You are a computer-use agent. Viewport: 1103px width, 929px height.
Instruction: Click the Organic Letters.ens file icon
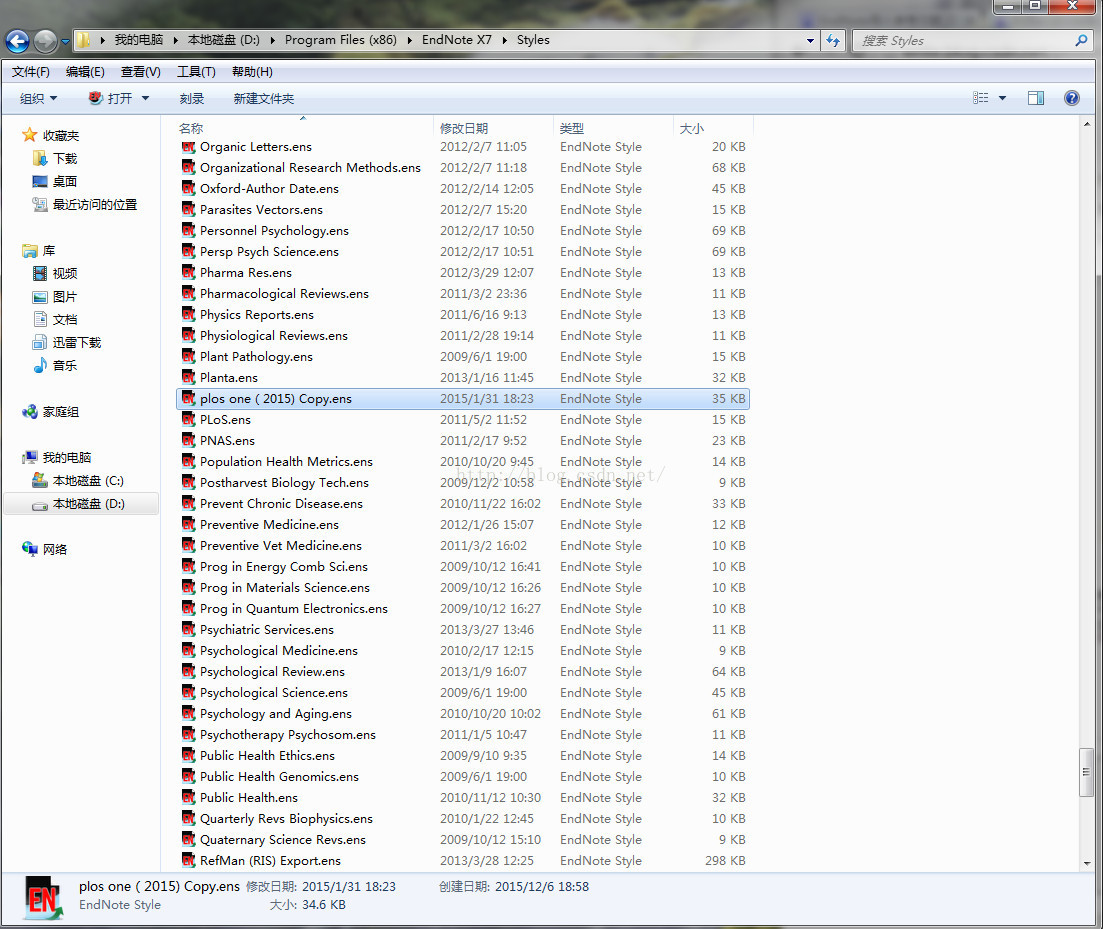click(x=189, y=146)
